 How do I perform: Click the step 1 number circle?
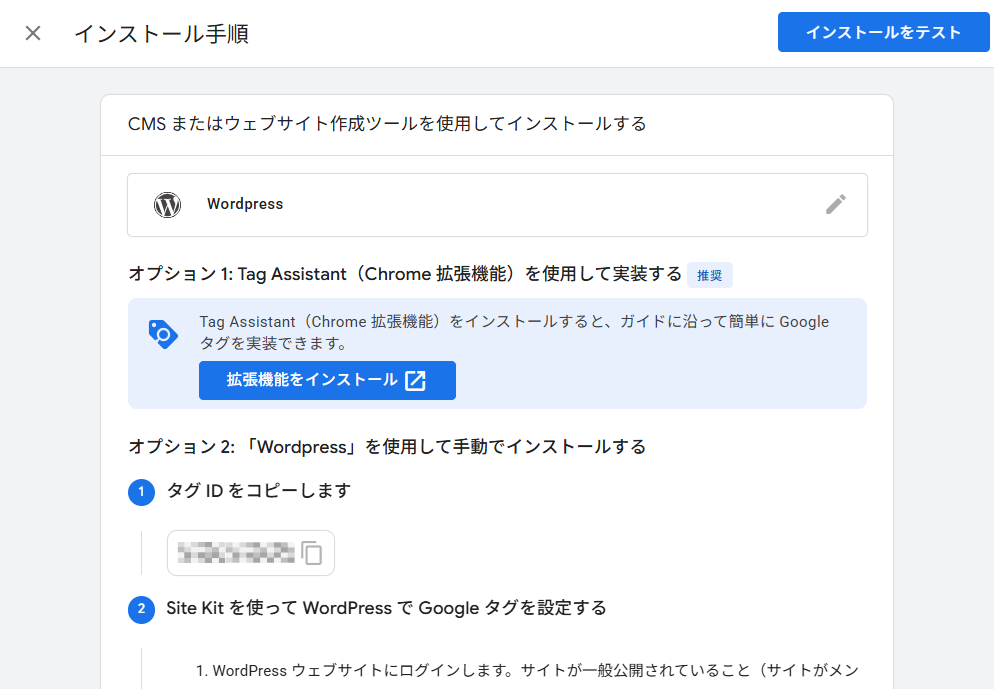tap(142, 492)
